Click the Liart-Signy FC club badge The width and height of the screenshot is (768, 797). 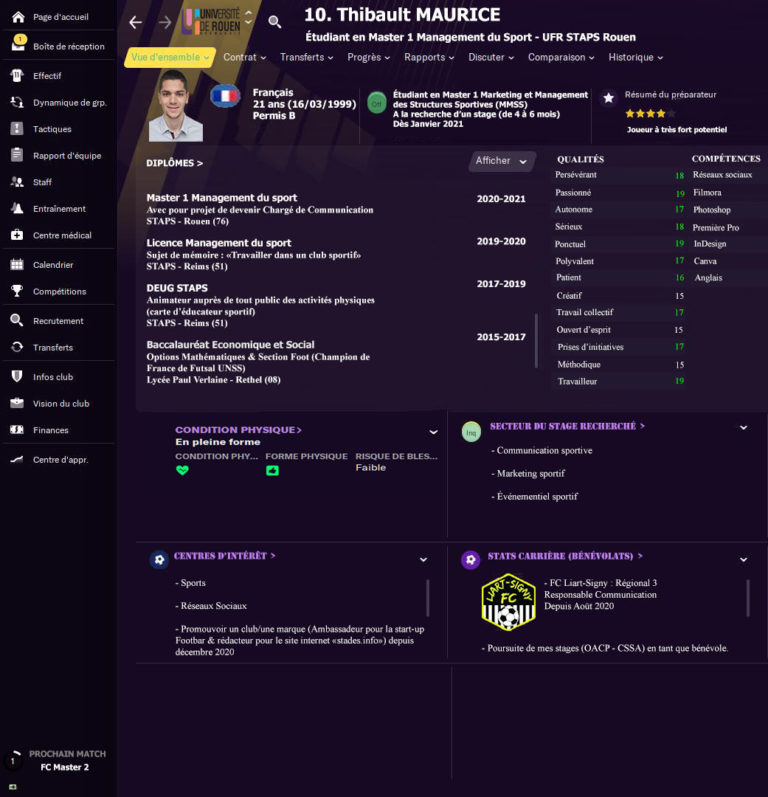tap(508, 602)
